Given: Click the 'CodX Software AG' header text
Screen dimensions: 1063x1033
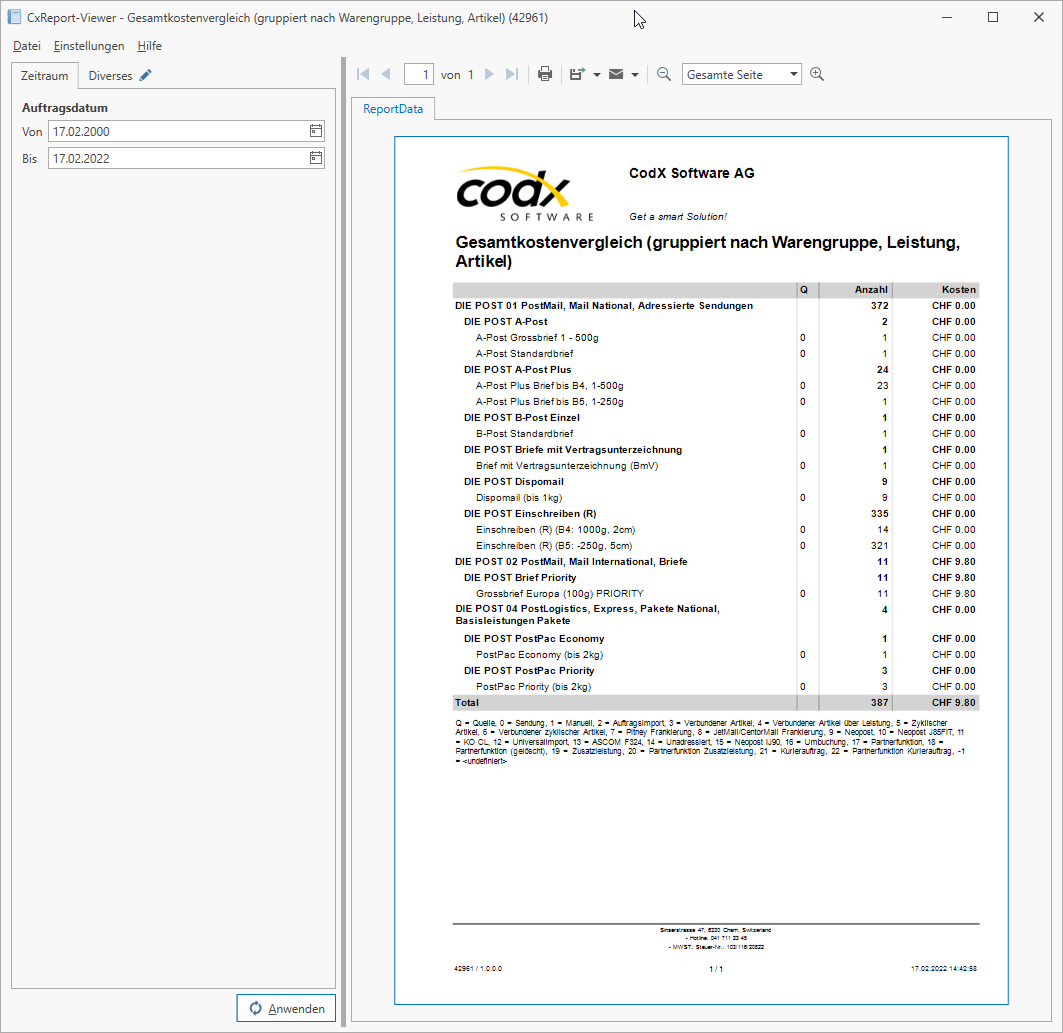Looking at the screenshot, I should click(691, 173).
